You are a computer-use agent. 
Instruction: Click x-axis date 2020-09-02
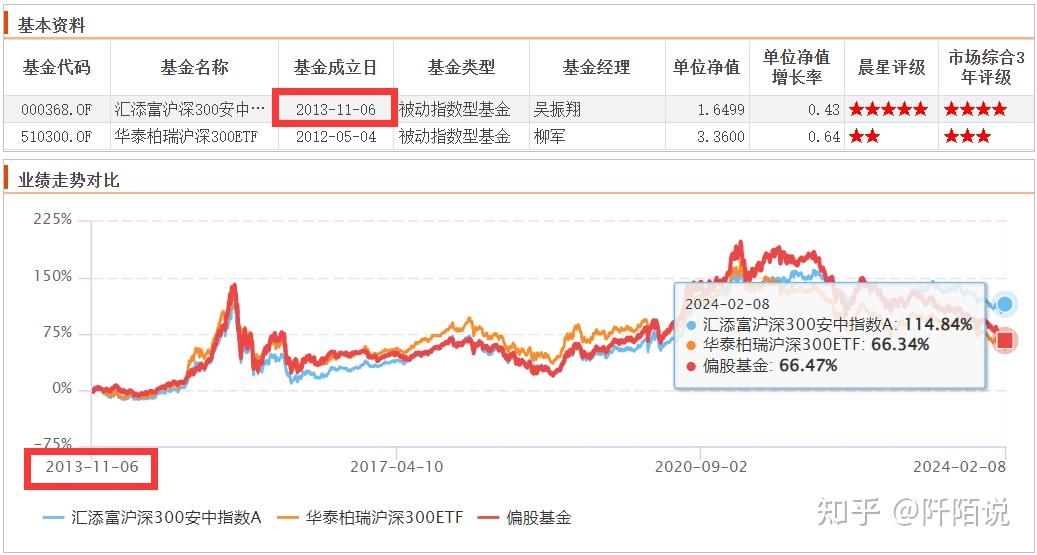[x=701, y=466]
